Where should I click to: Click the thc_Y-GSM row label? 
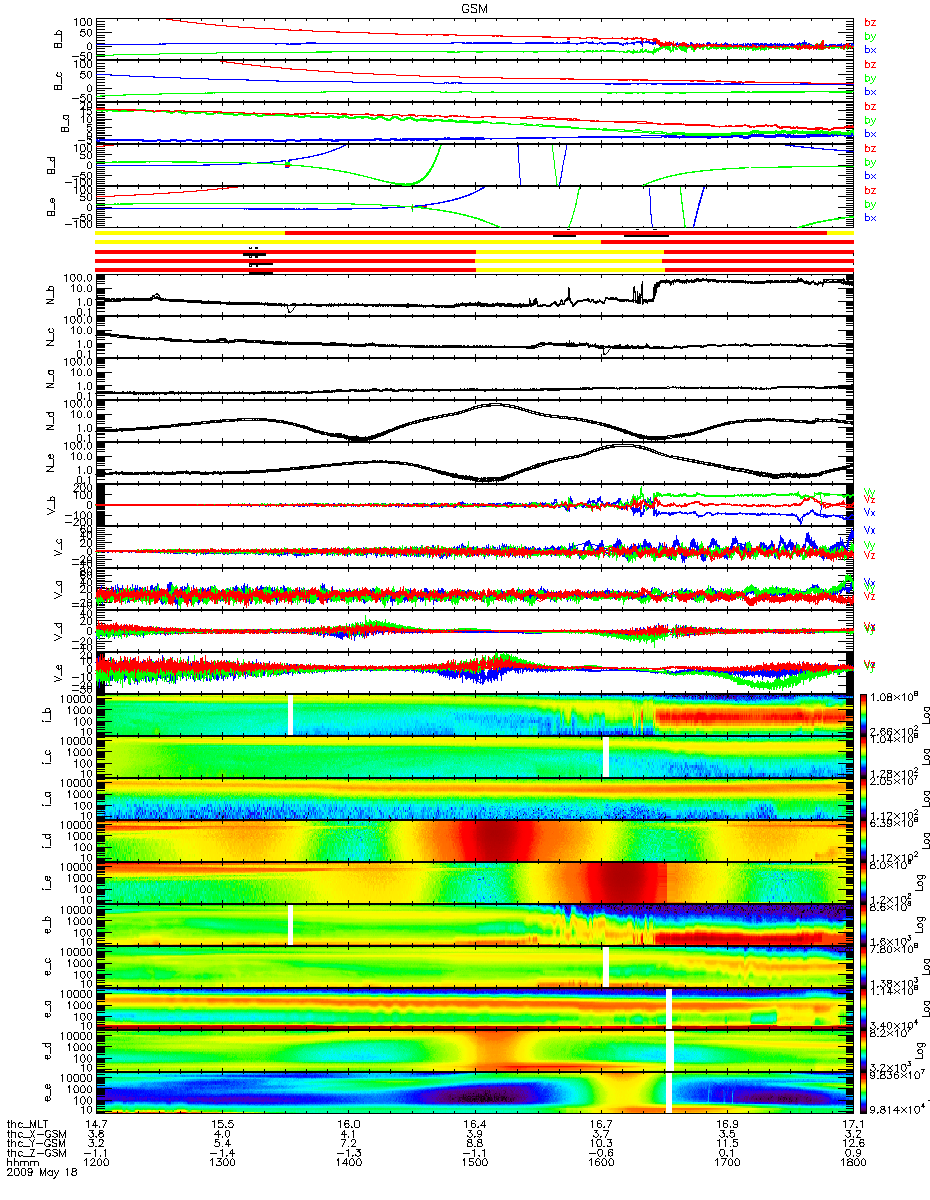click(x=37, y=1144)
